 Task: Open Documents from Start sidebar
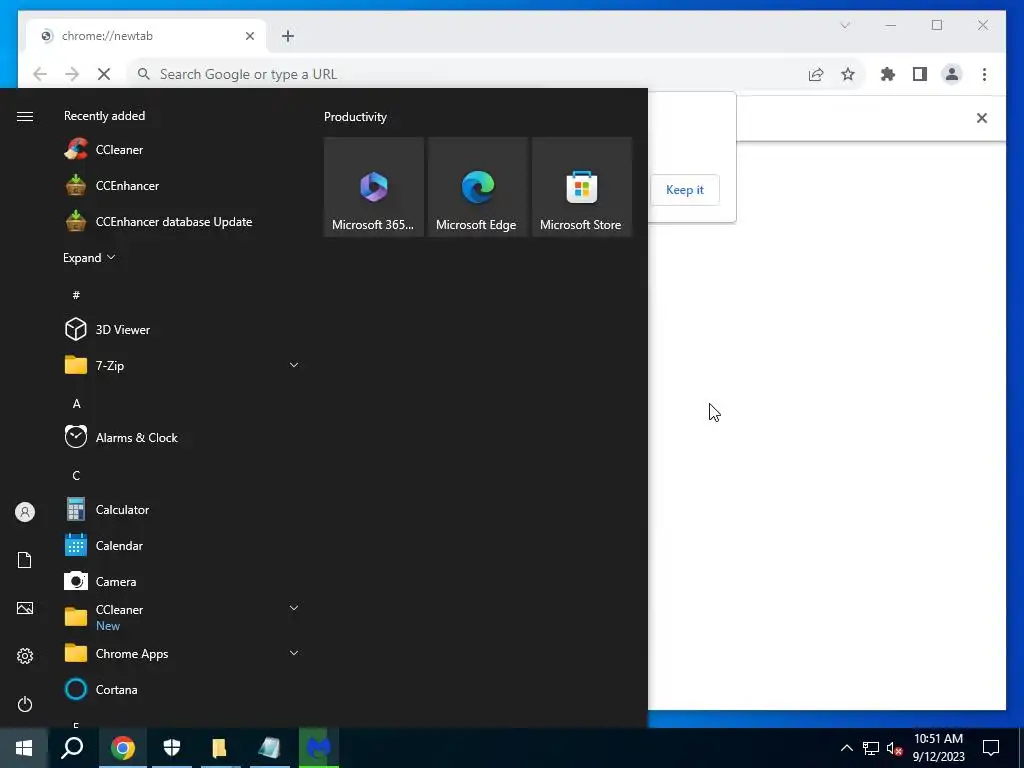click(25, 560)
